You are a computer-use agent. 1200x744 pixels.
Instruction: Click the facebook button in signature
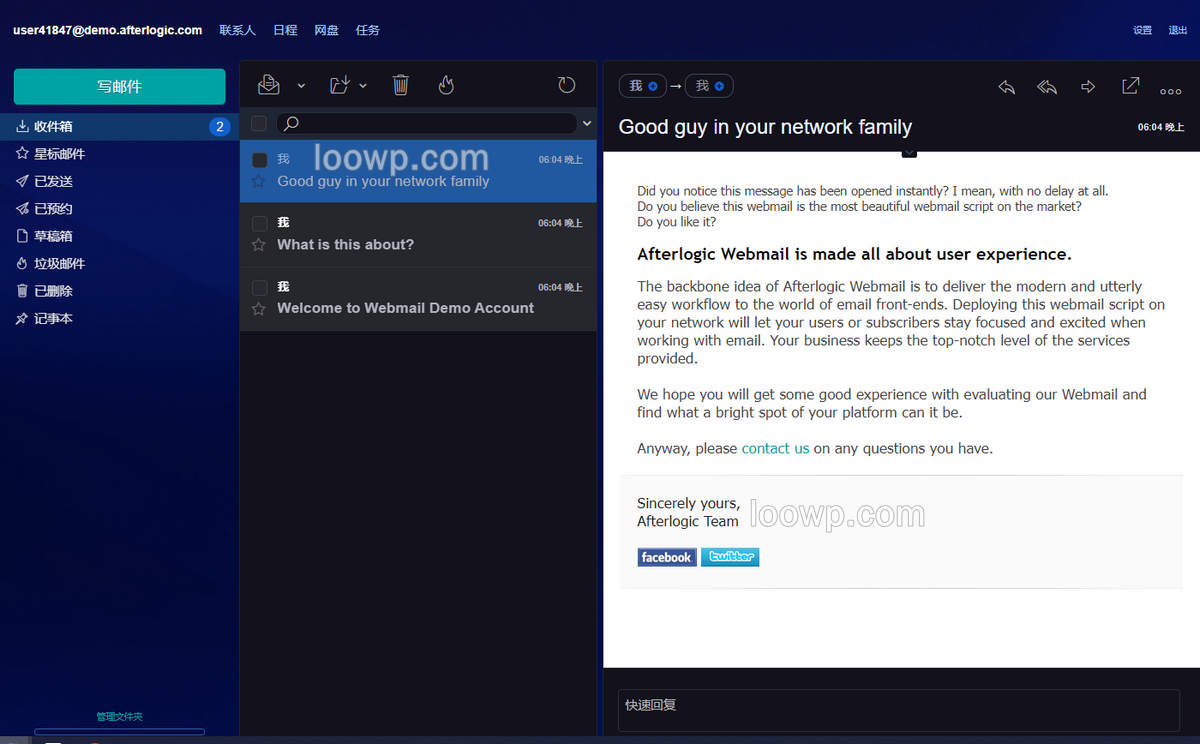(666, 557)
